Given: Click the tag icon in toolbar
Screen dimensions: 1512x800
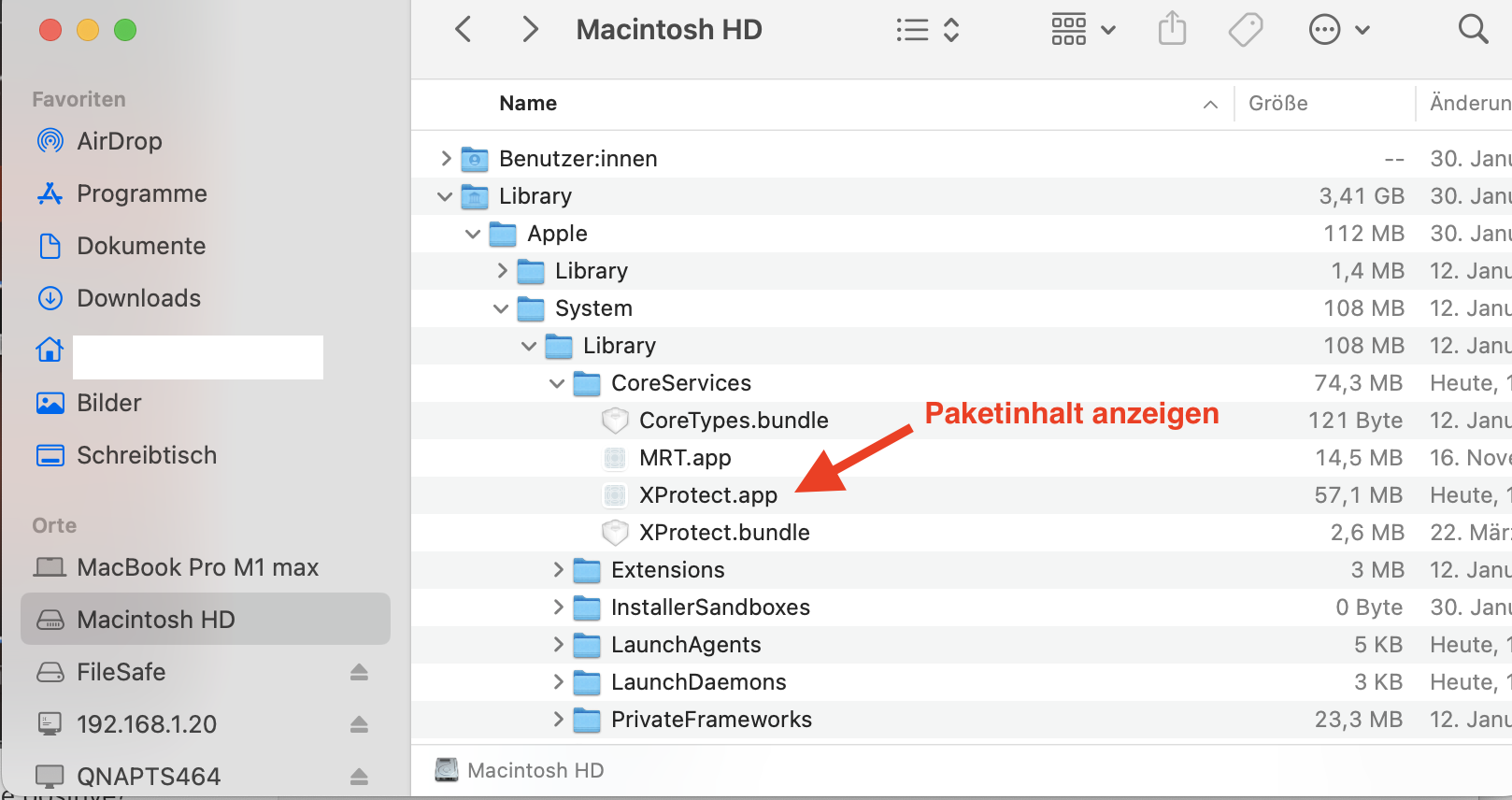Looking at the screenshot, I should (1246, 30).
